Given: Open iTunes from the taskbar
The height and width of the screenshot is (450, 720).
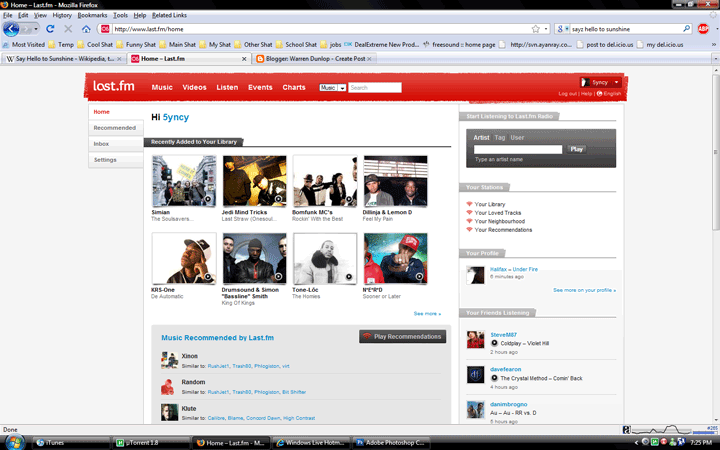Looking at the screenshot, I should (71, 443).
